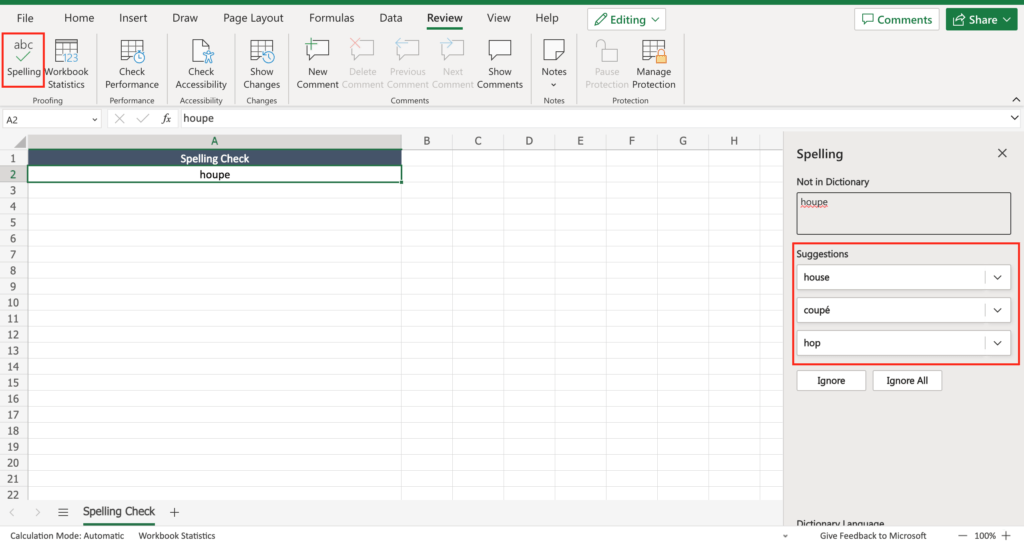The height and width of the screenshot is (544, 1024).
Task: Select column D header
Action: (x=529, y=141)
